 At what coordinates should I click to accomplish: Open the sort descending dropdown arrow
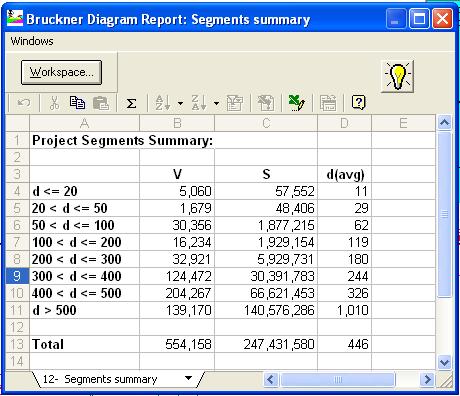(216, 103)
